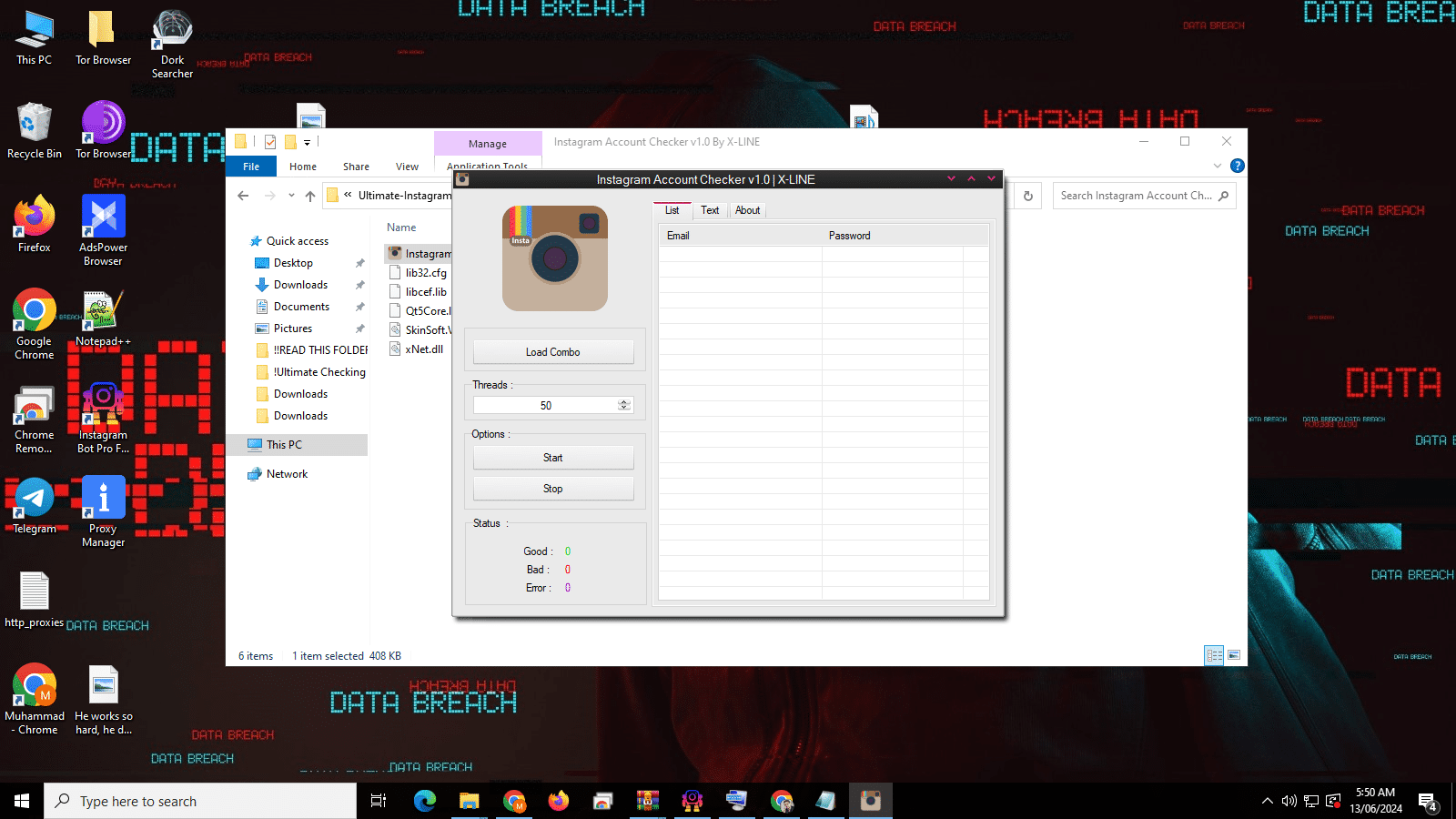Open the Home ribbon tab

click(x=303, y=167)
